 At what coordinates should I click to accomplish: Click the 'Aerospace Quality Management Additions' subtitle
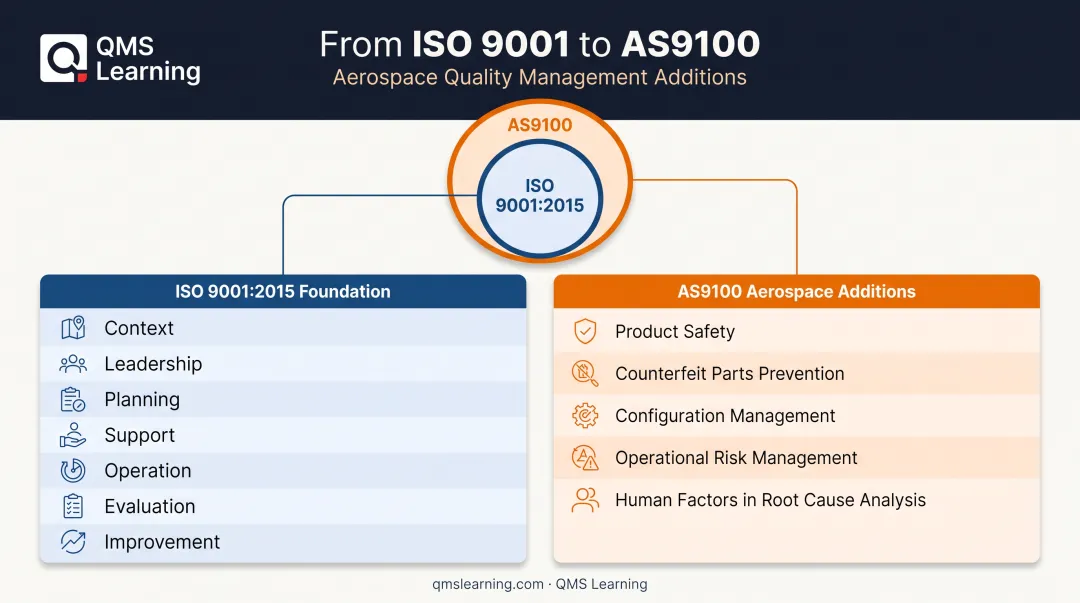tap(540, 77)
